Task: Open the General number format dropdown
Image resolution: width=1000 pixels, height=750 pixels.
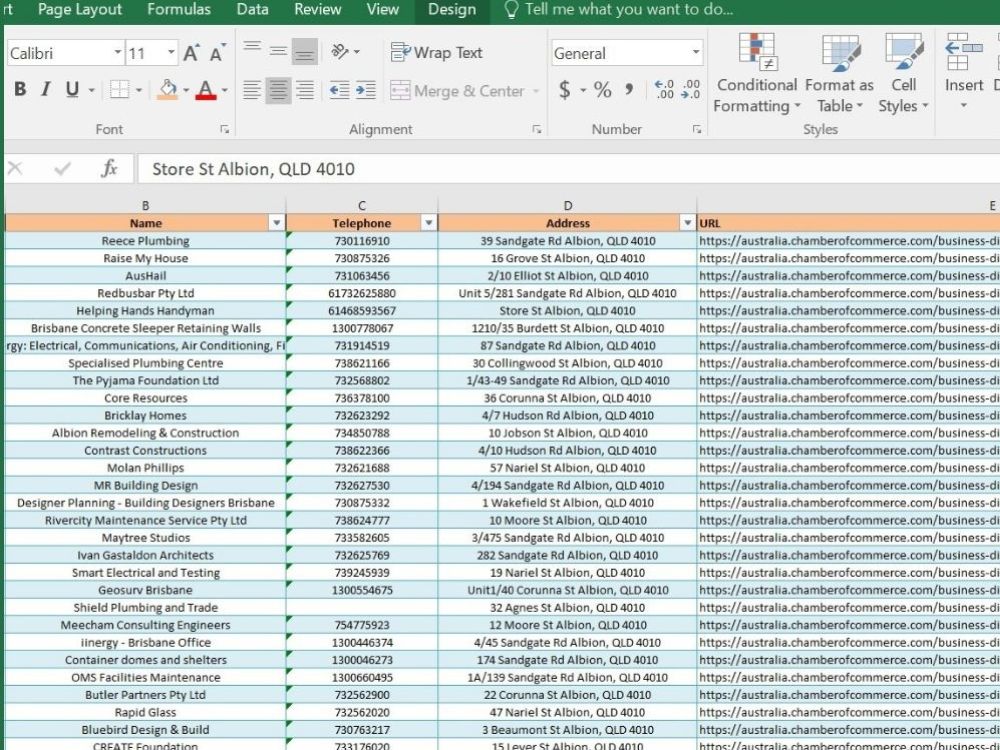Action: pos(695,53)
